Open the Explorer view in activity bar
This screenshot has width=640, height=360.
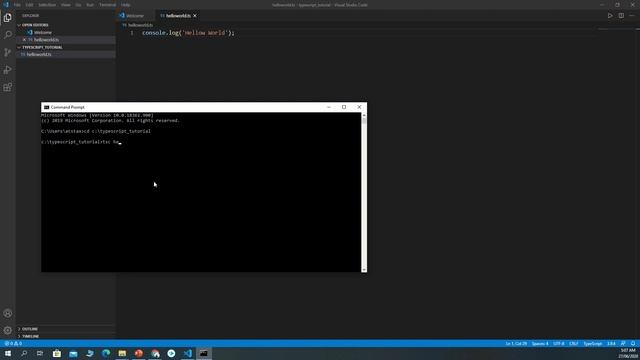point(7,18)
